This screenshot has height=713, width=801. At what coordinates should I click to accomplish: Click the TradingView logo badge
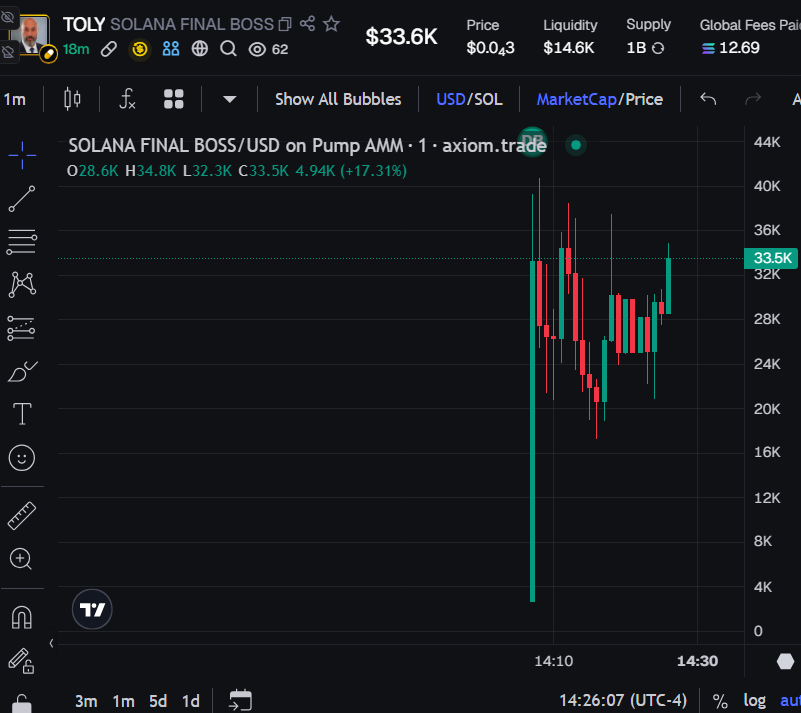(x=92, y=609)
